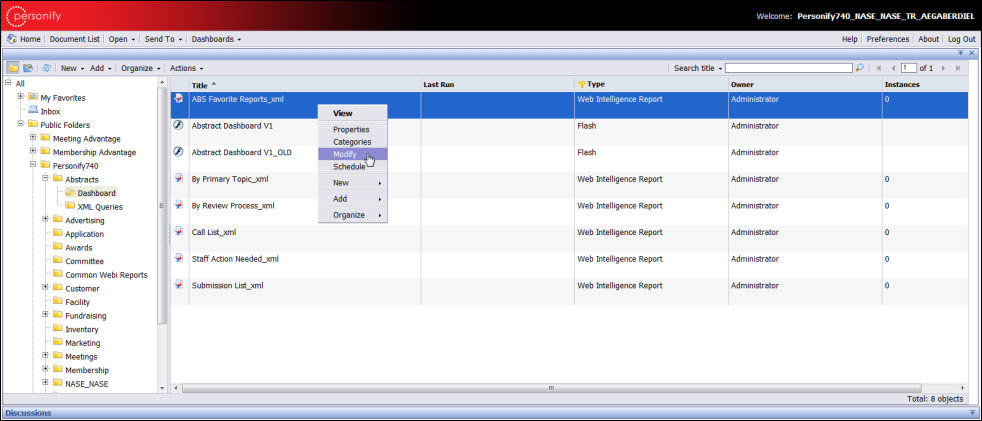Viewport: 982px width, 421px height.
Task: Click the refresh icon in the toolbar
Action: [x=47, y=68]
